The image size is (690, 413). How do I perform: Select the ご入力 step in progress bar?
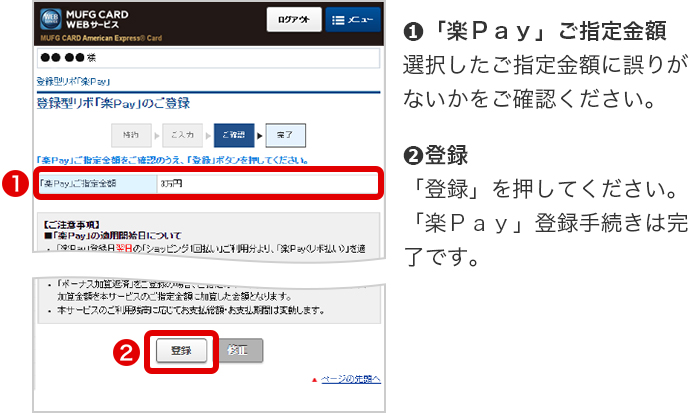182,135
